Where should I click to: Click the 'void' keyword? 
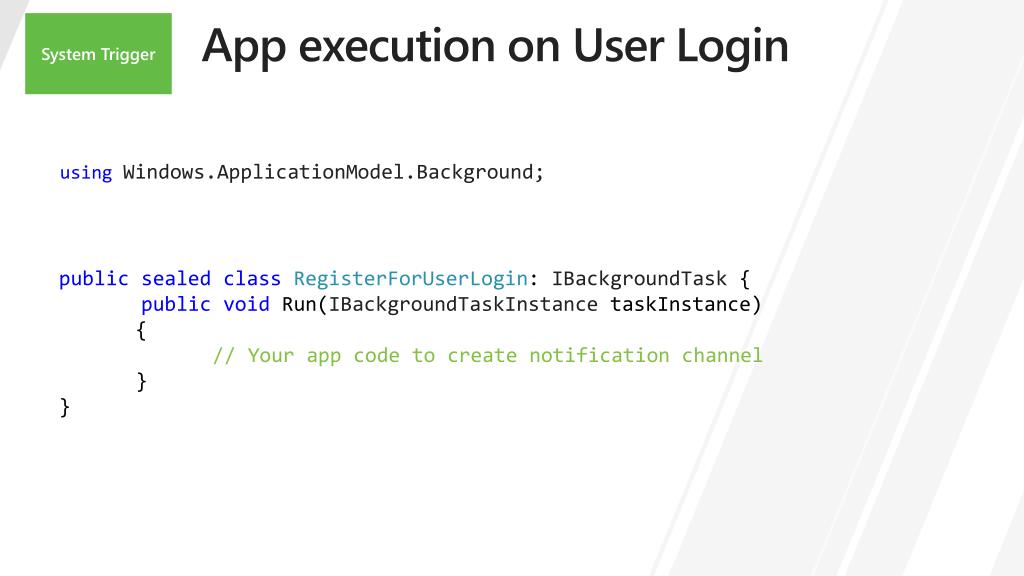(246, 304)
